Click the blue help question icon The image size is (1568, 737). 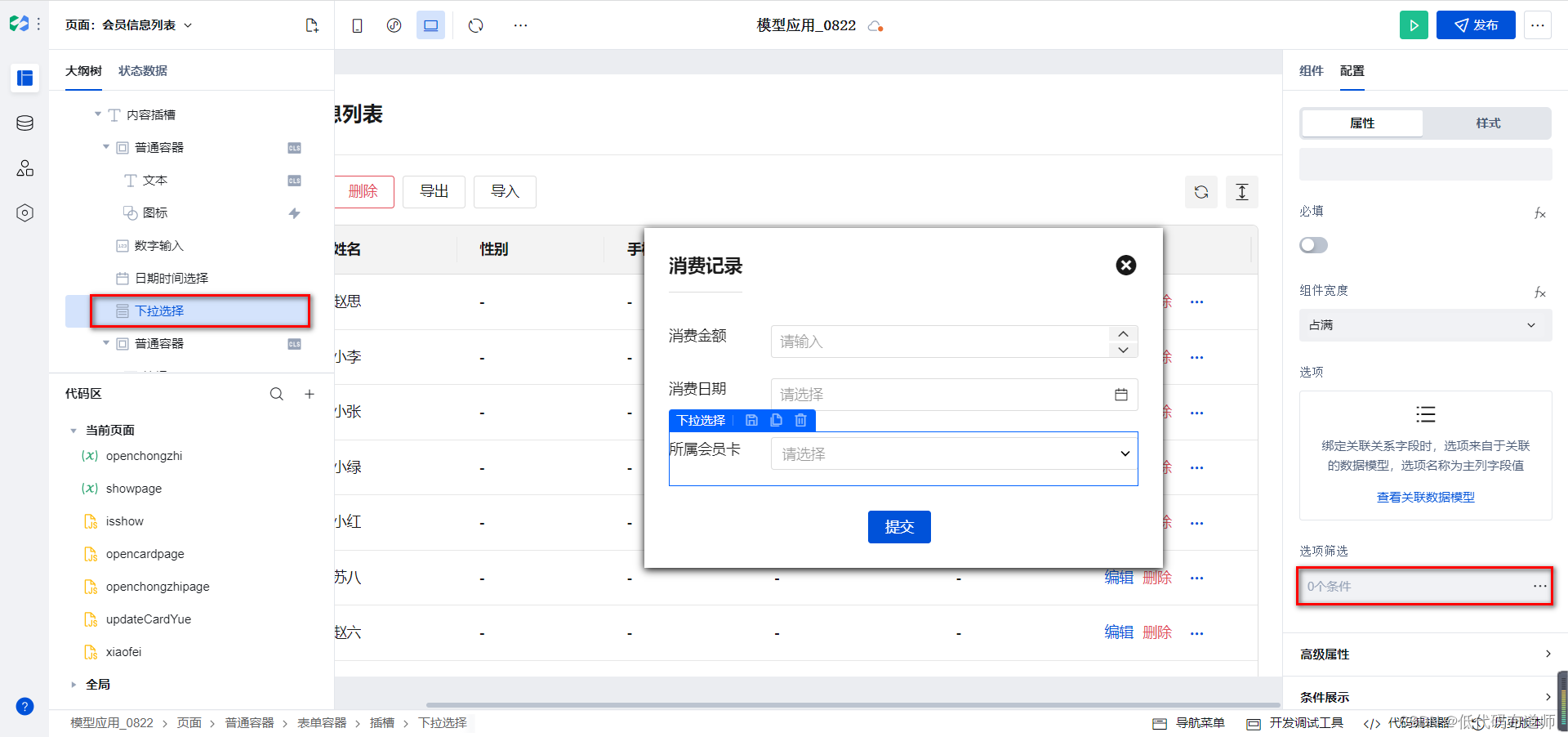pyautogui.click(x=24, y=707)
